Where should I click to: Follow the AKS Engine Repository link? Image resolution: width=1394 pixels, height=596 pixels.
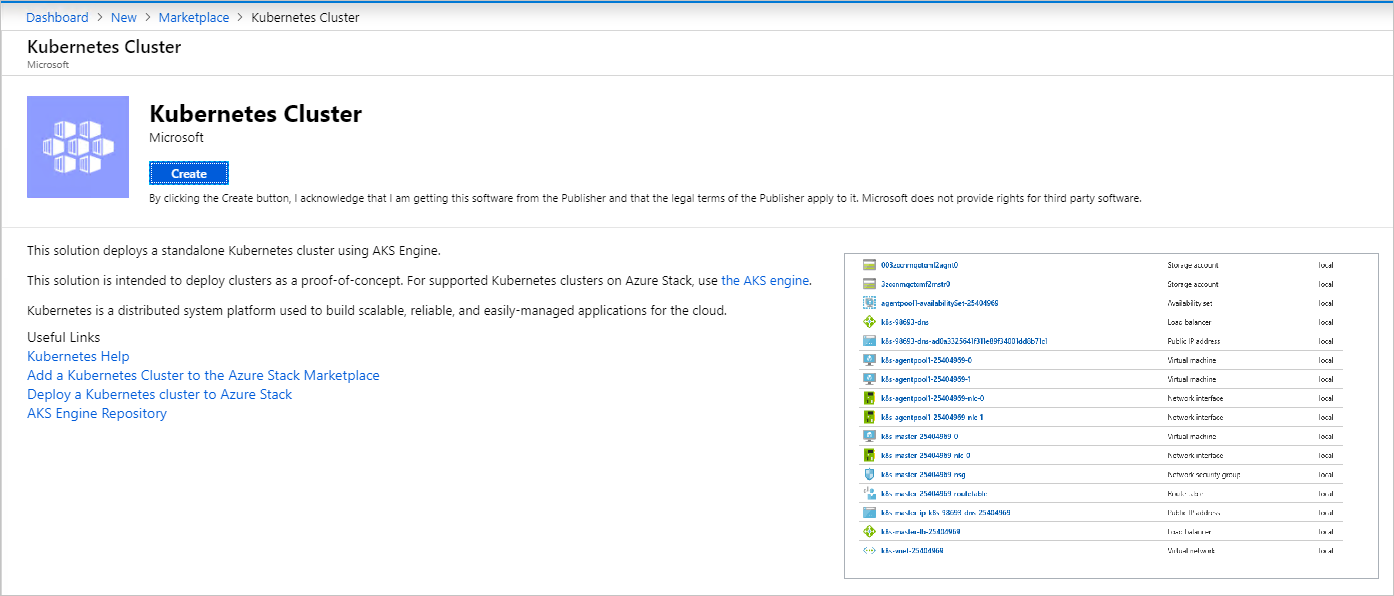coord(96,413)
